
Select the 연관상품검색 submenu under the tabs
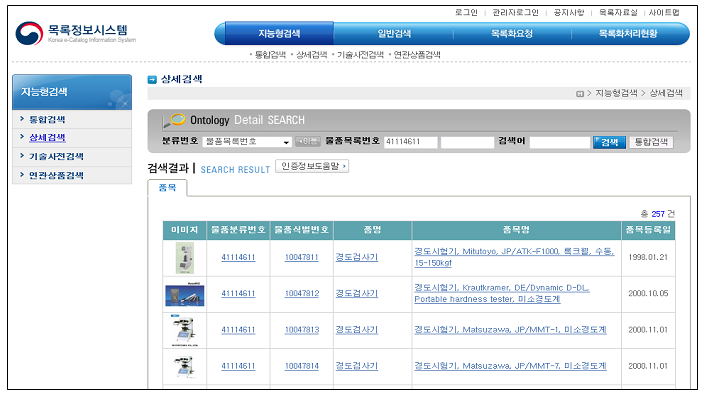pos(417,55)
